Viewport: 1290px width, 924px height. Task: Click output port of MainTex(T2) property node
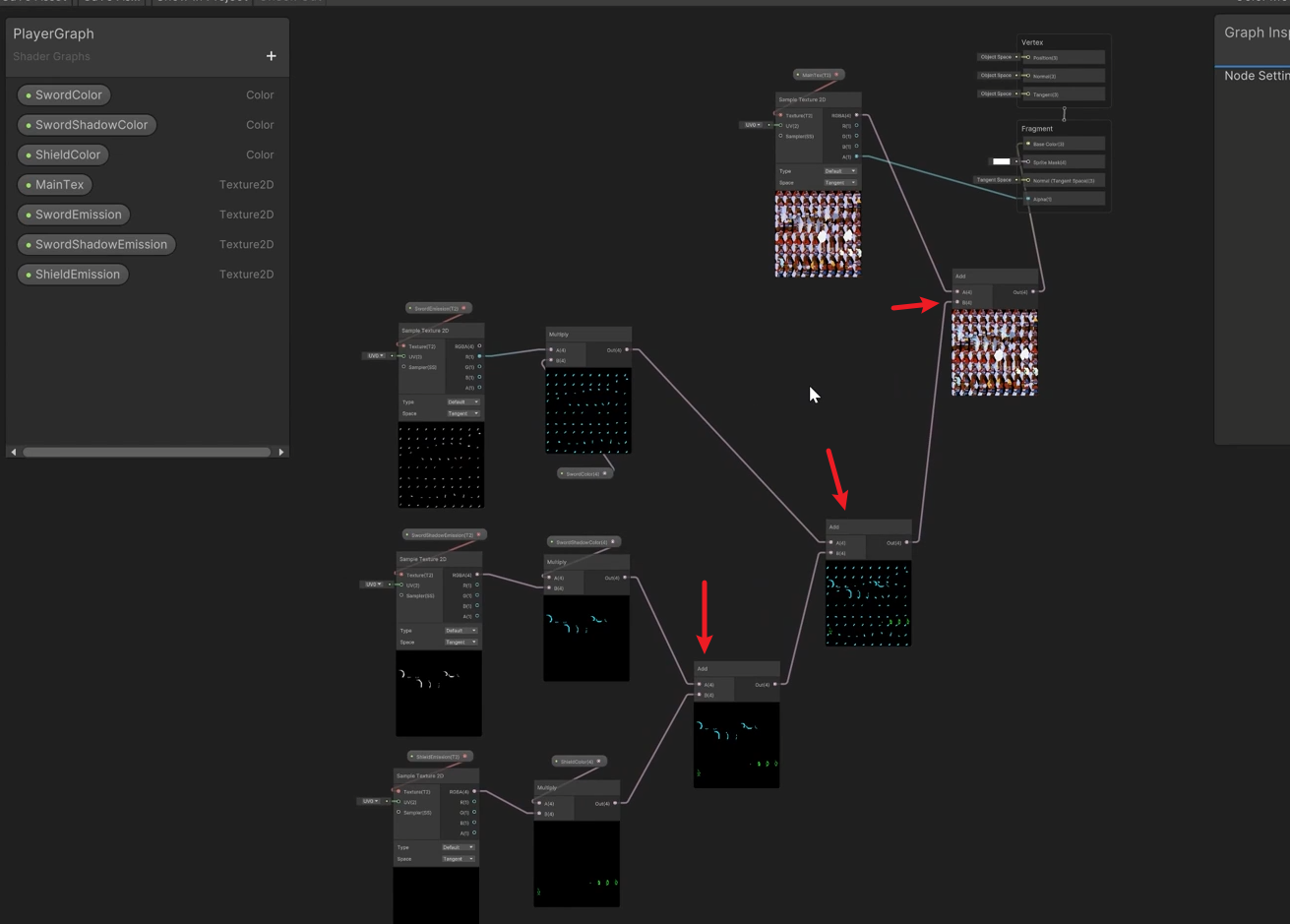[x=836, y=75]
